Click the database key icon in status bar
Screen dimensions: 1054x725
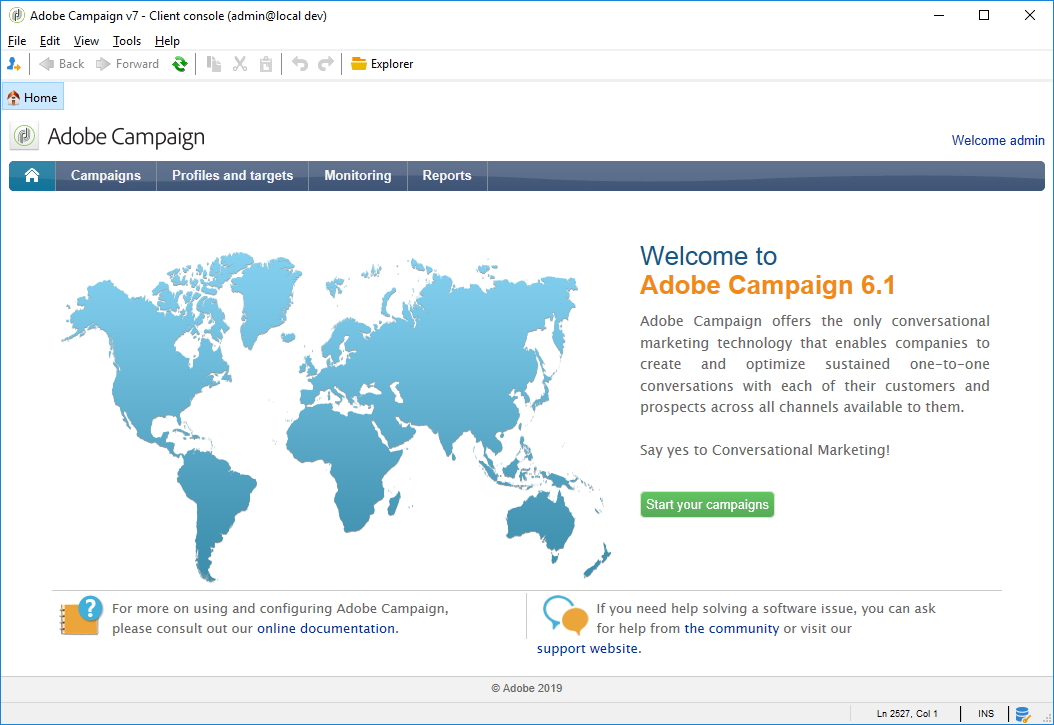1023,714
